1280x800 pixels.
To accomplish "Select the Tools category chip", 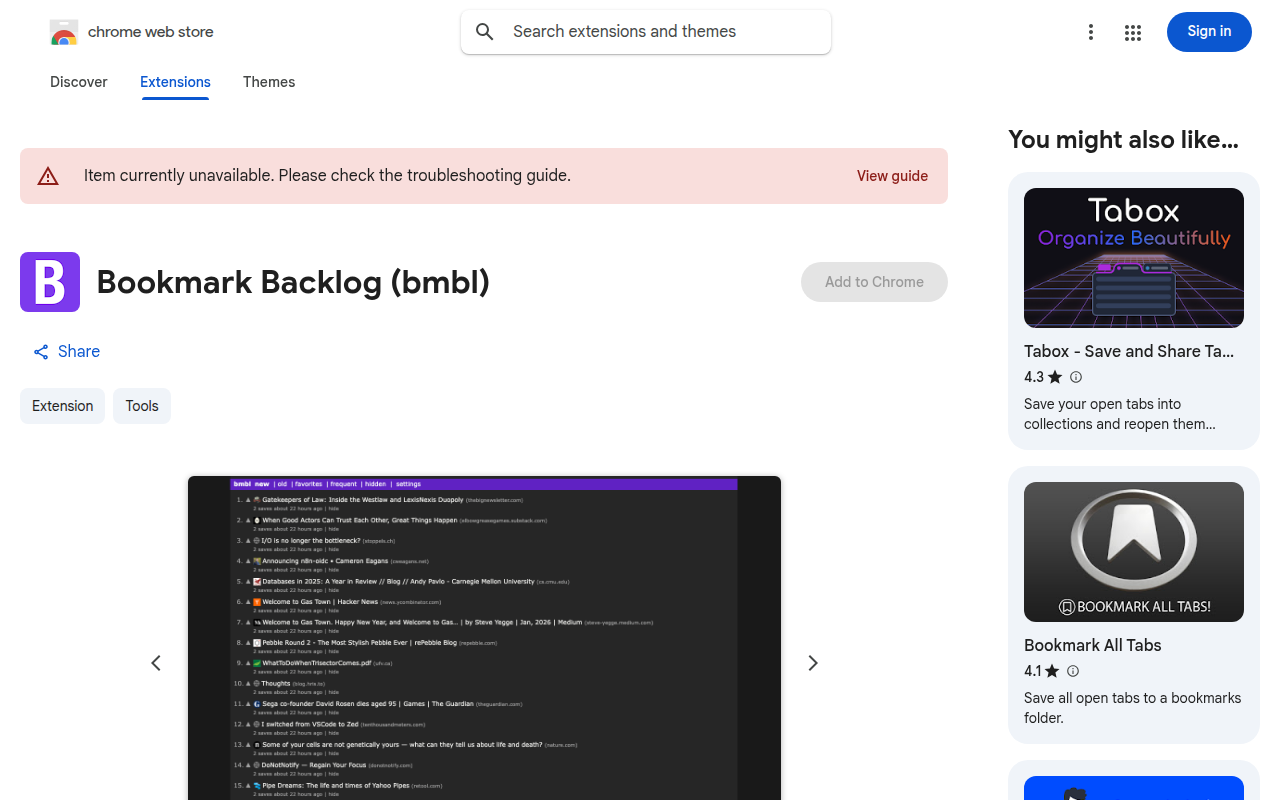I will (x=142, y=406).
